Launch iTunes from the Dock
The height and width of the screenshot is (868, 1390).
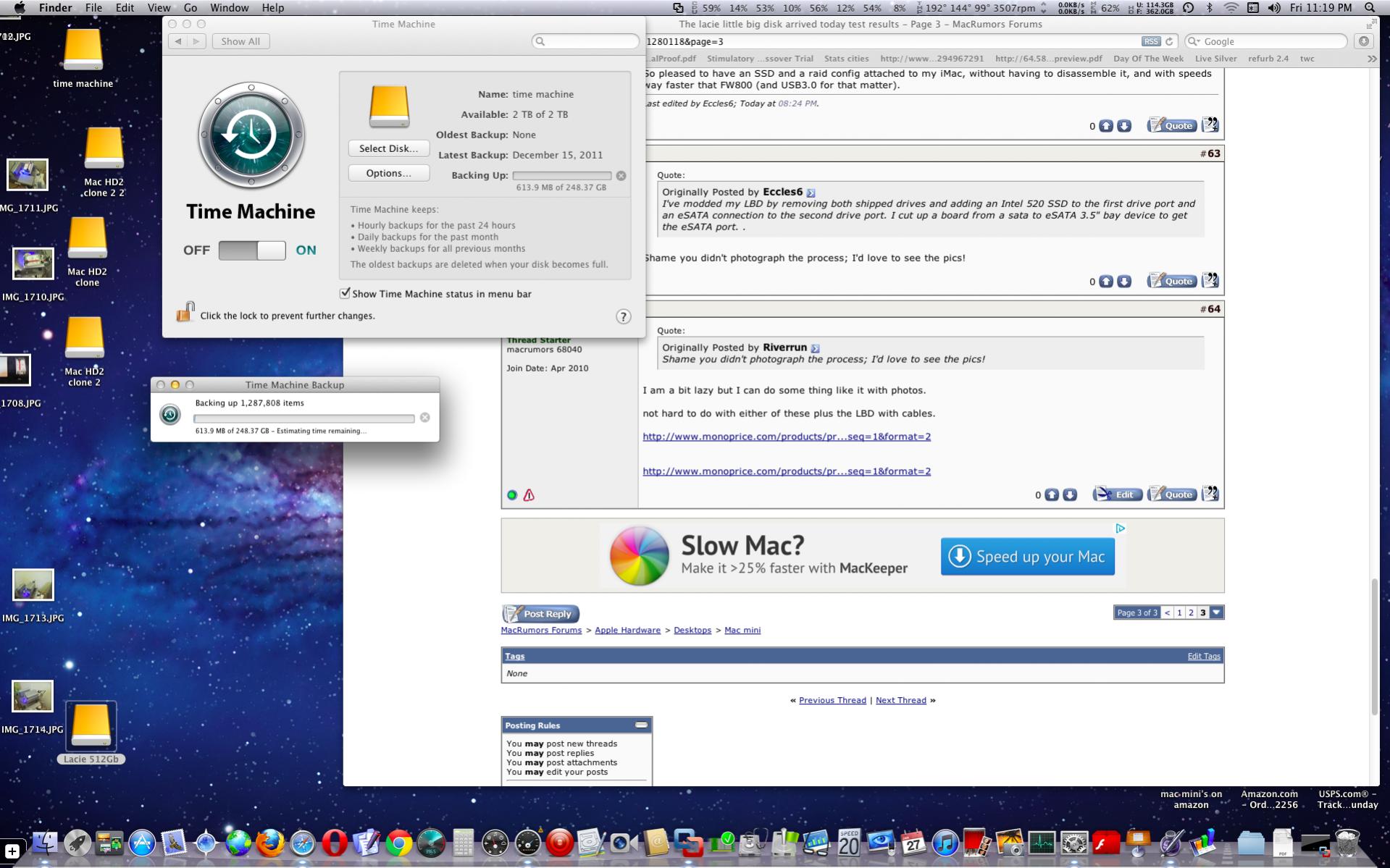[x=945, y=843]
